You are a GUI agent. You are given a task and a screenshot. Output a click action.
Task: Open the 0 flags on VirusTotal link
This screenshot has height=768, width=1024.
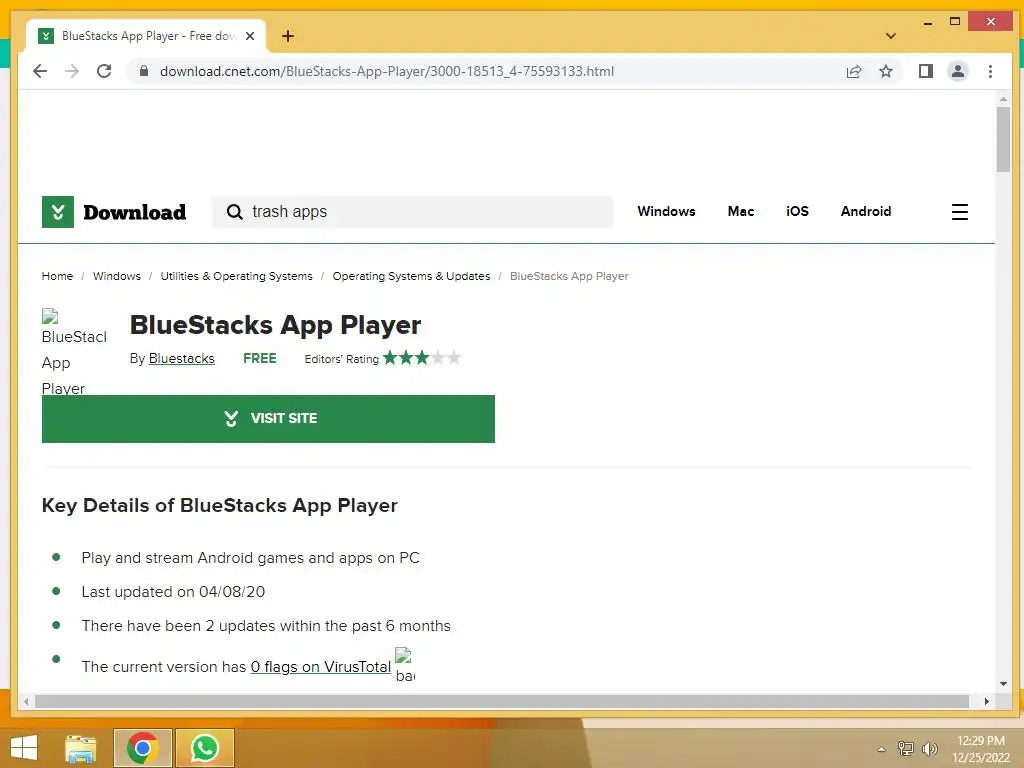click(321, 667)
